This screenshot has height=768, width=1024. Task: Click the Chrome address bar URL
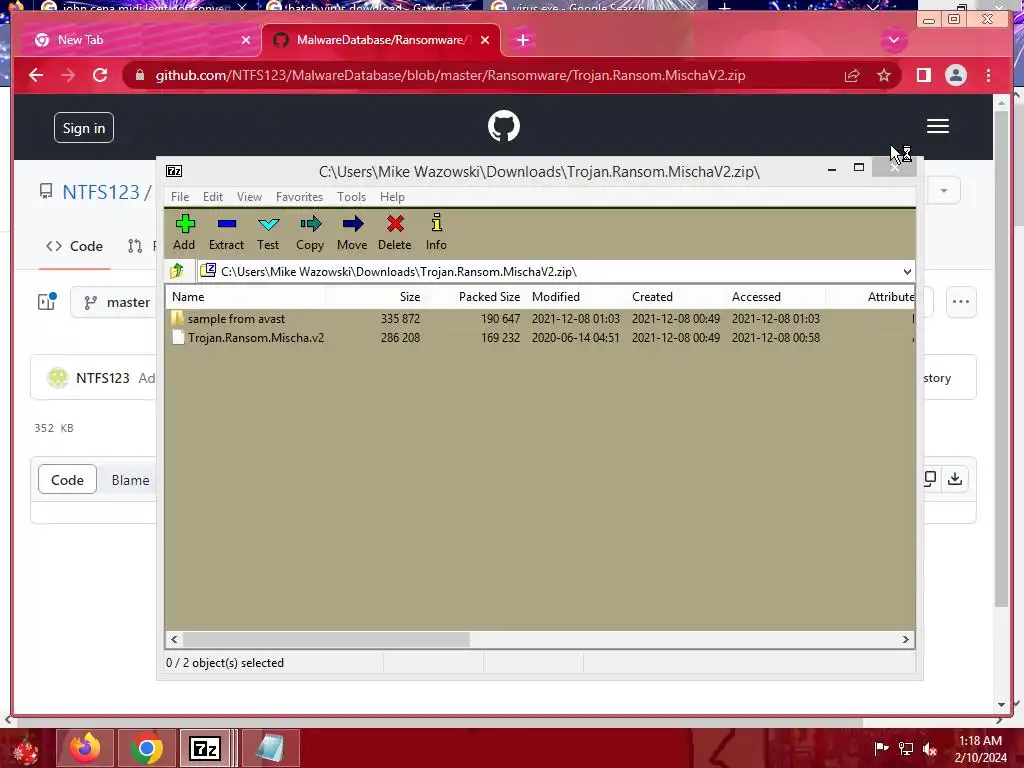(x=450, y=75)
